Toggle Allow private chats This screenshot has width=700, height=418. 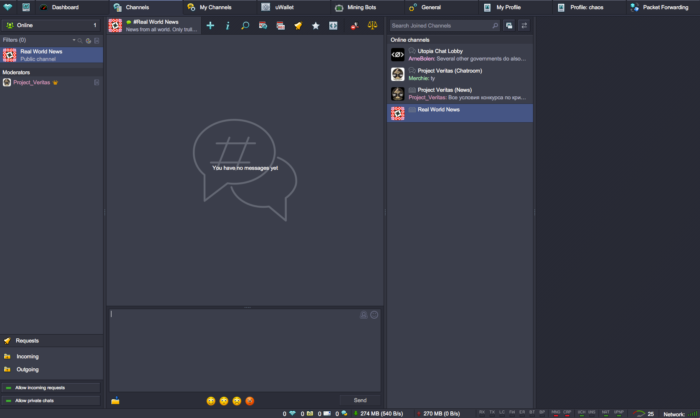coord(51,400)
